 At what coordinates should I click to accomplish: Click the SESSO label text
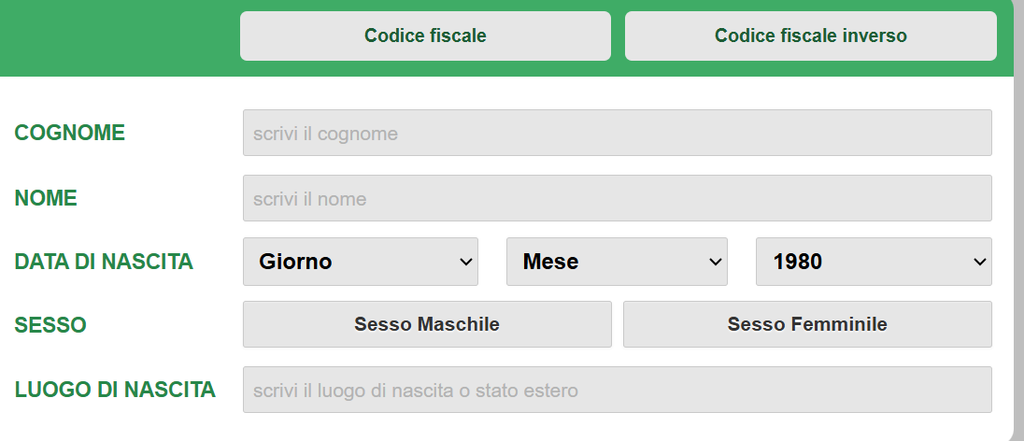pos(50,325)
